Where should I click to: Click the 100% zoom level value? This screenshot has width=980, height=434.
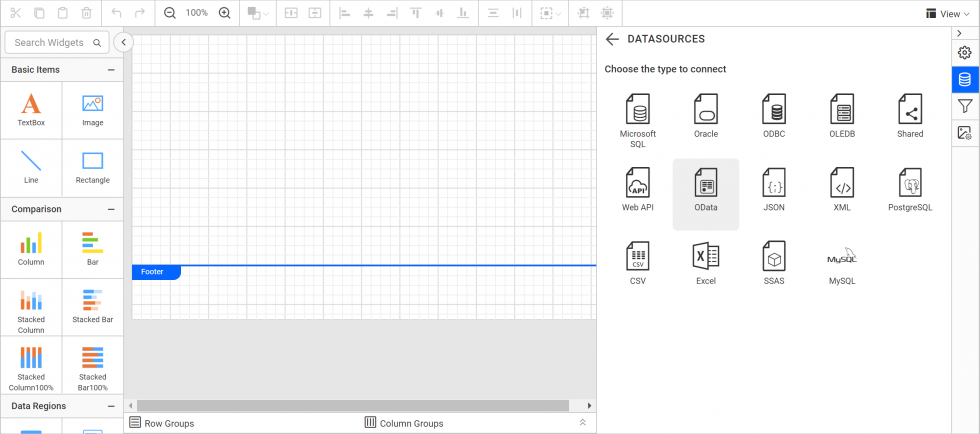click(197, 13)
